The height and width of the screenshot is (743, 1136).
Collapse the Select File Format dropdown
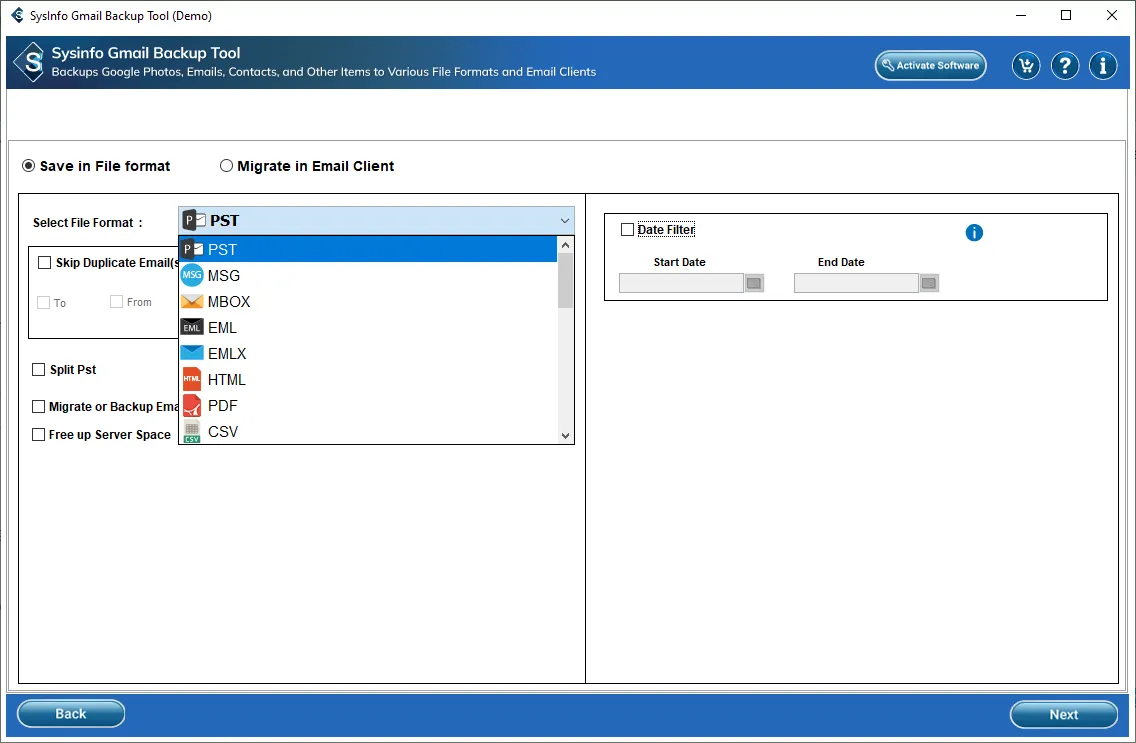pos(565,221)
